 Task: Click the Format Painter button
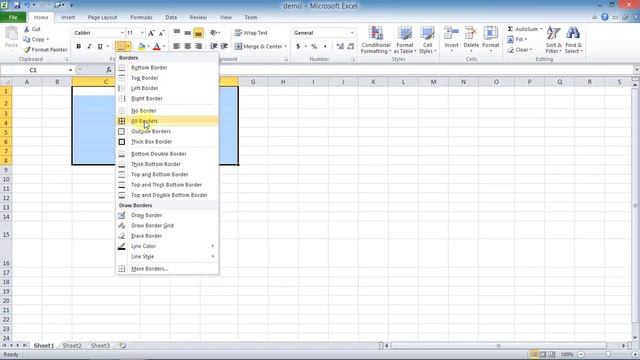(x=45, y=50)
